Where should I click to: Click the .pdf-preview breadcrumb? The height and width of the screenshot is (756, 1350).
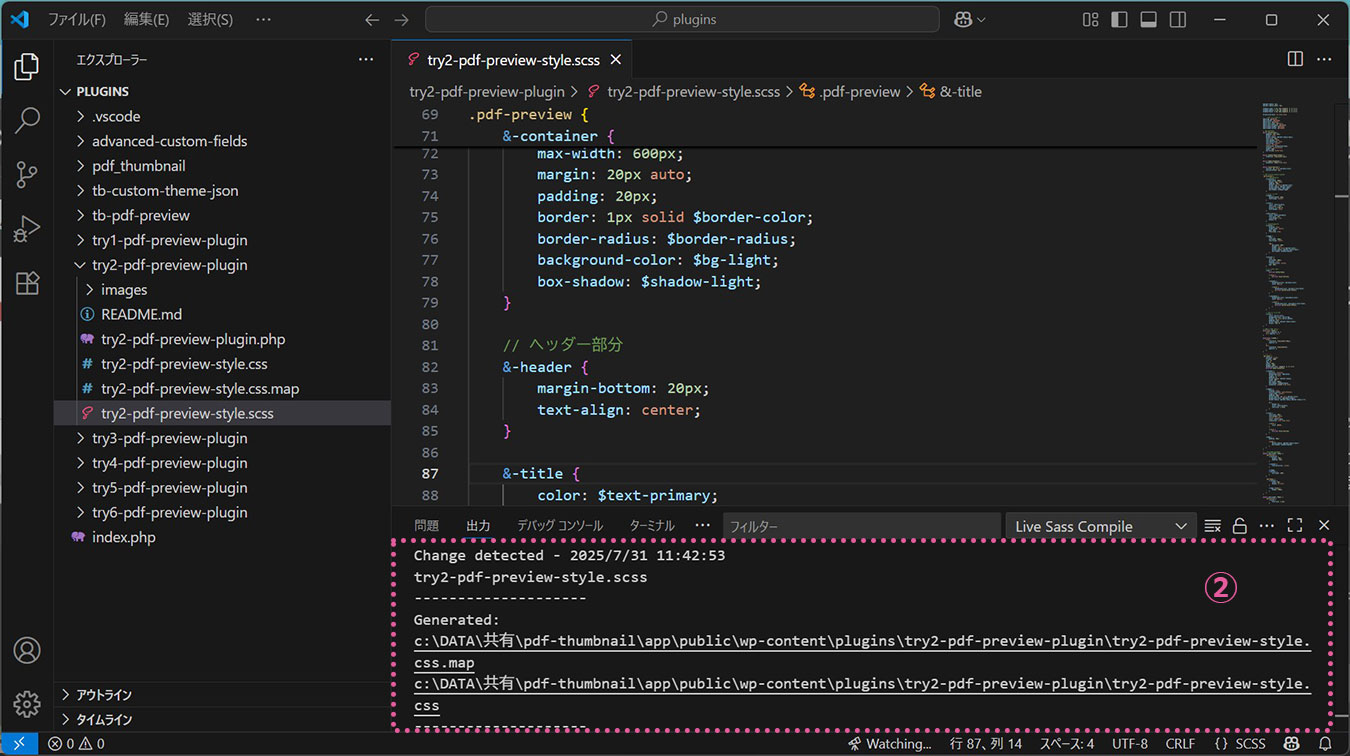849,91
